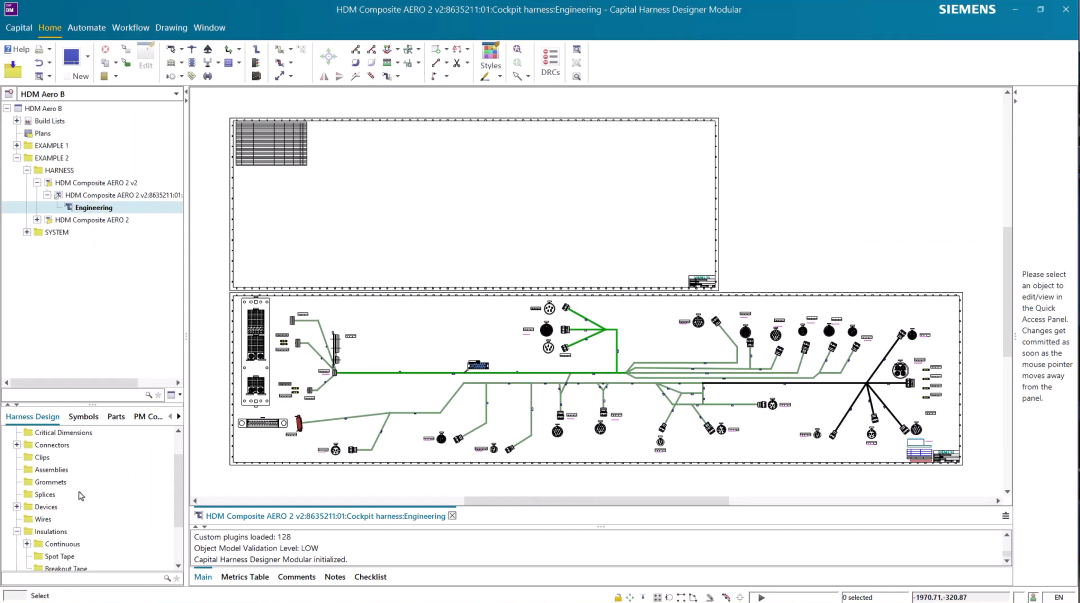Select the Grommets folder

[x=50, y=482]
